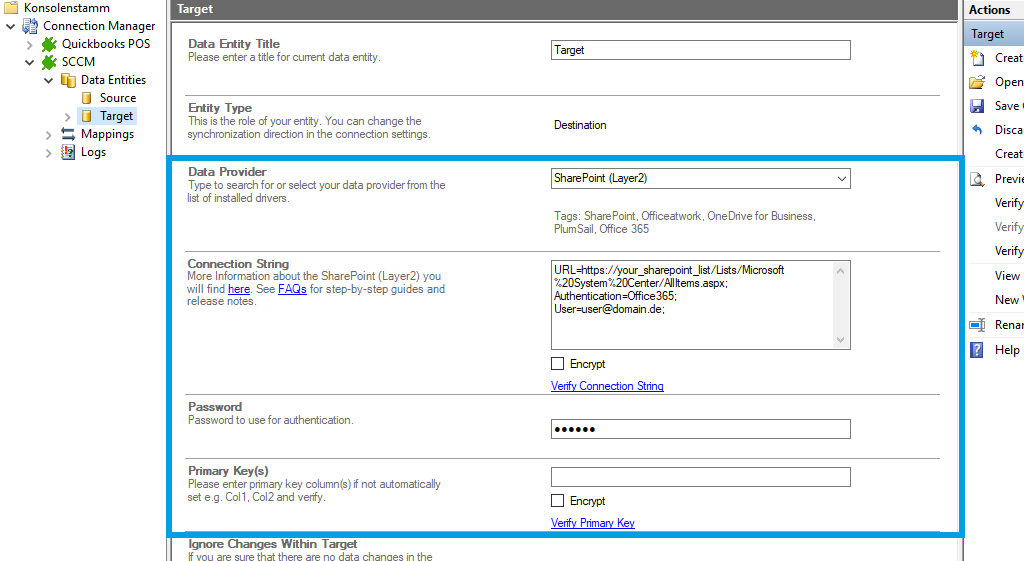
Task: Expand the Quickbooks POS tree node
Action: pos(29,44)
